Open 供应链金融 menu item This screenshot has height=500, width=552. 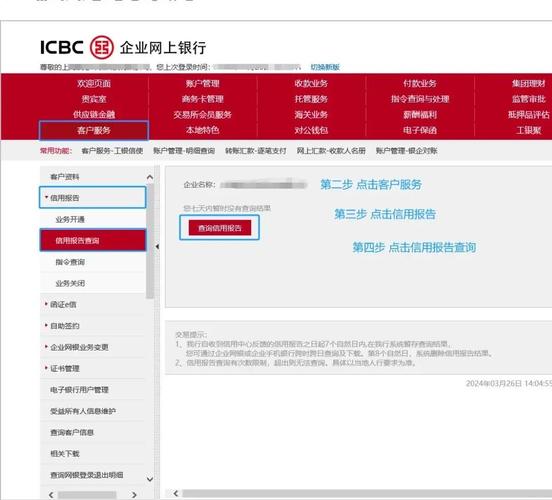[x=94, y=114]
